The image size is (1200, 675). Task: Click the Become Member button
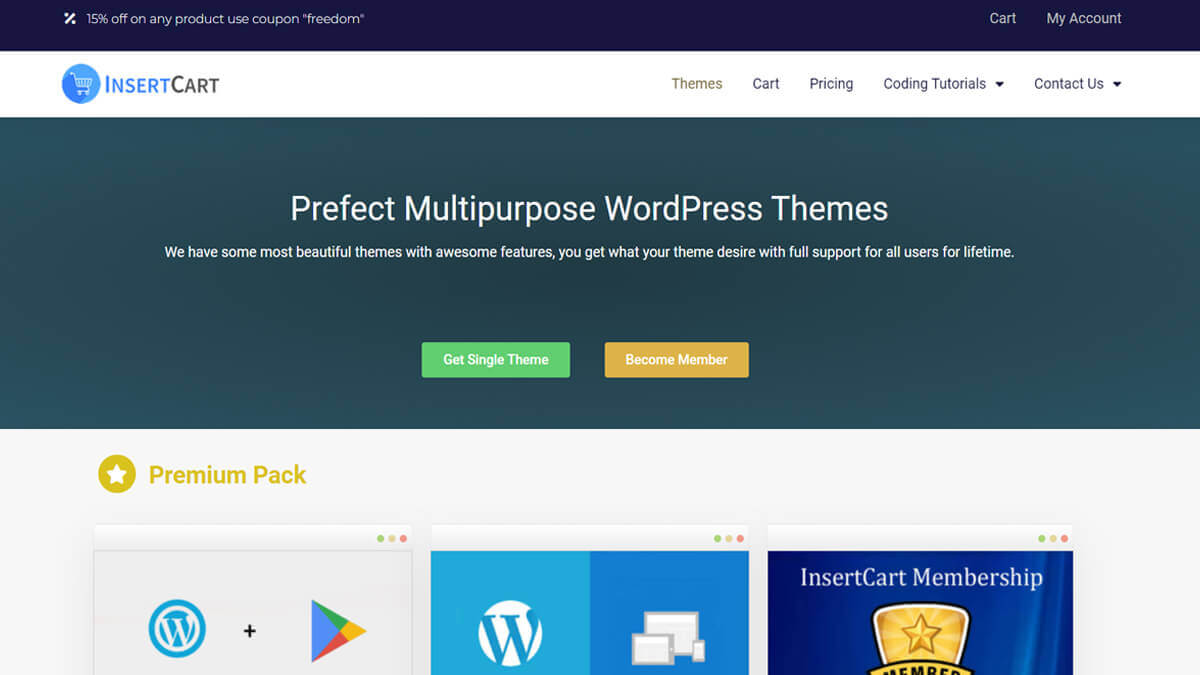pyautogui.click(x=676, y=359)
